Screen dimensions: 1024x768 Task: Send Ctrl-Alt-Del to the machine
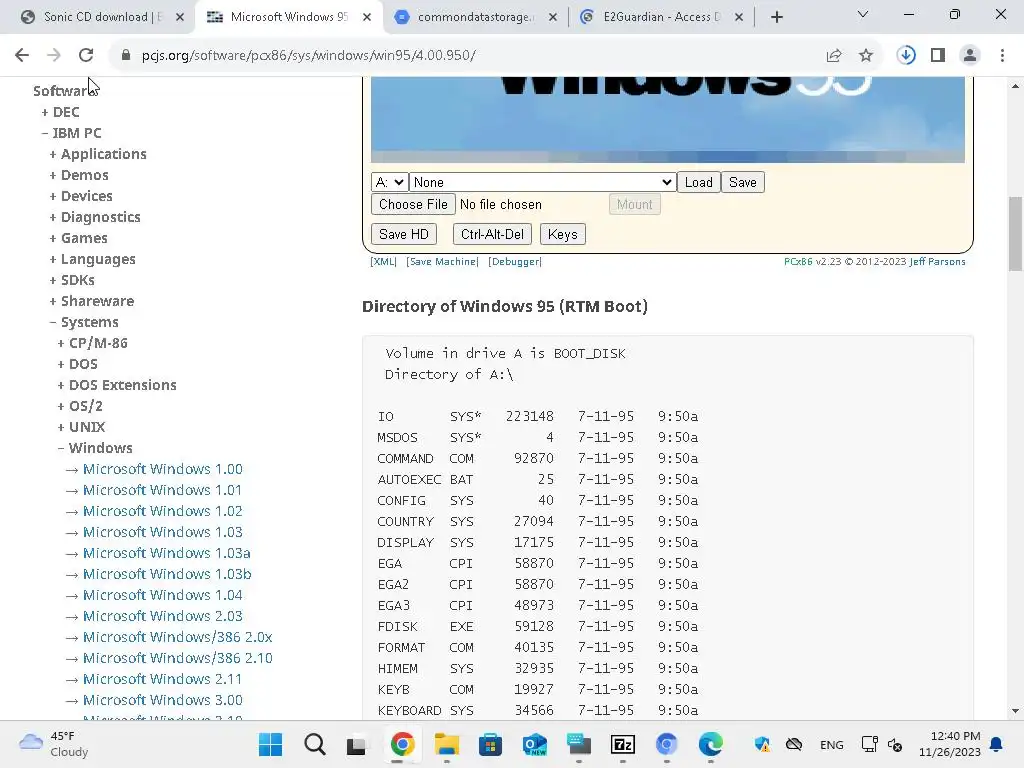pyautogui.click(x=492, y=234)
